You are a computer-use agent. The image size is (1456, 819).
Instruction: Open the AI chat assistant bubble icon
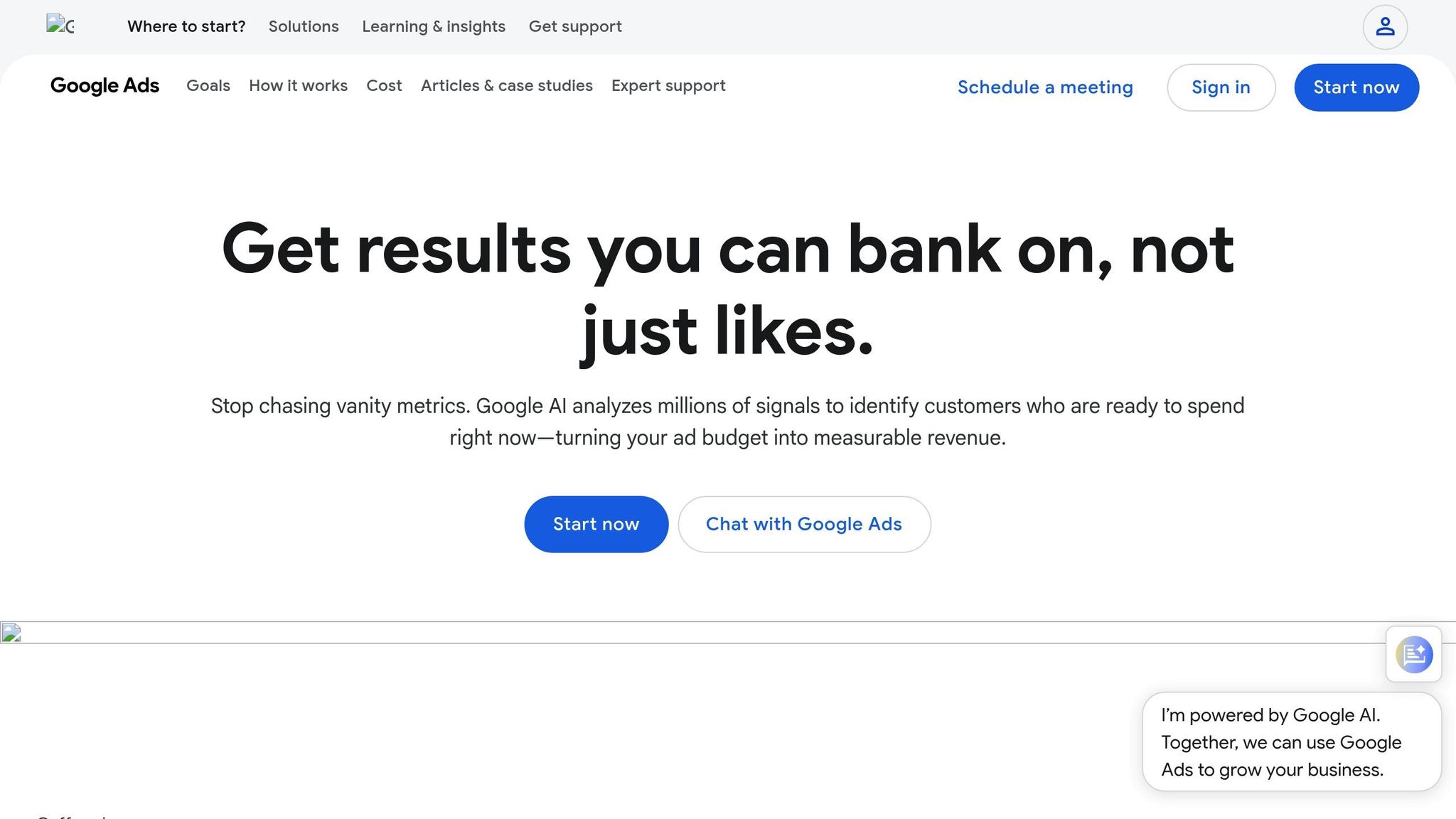pos(1413,655)
